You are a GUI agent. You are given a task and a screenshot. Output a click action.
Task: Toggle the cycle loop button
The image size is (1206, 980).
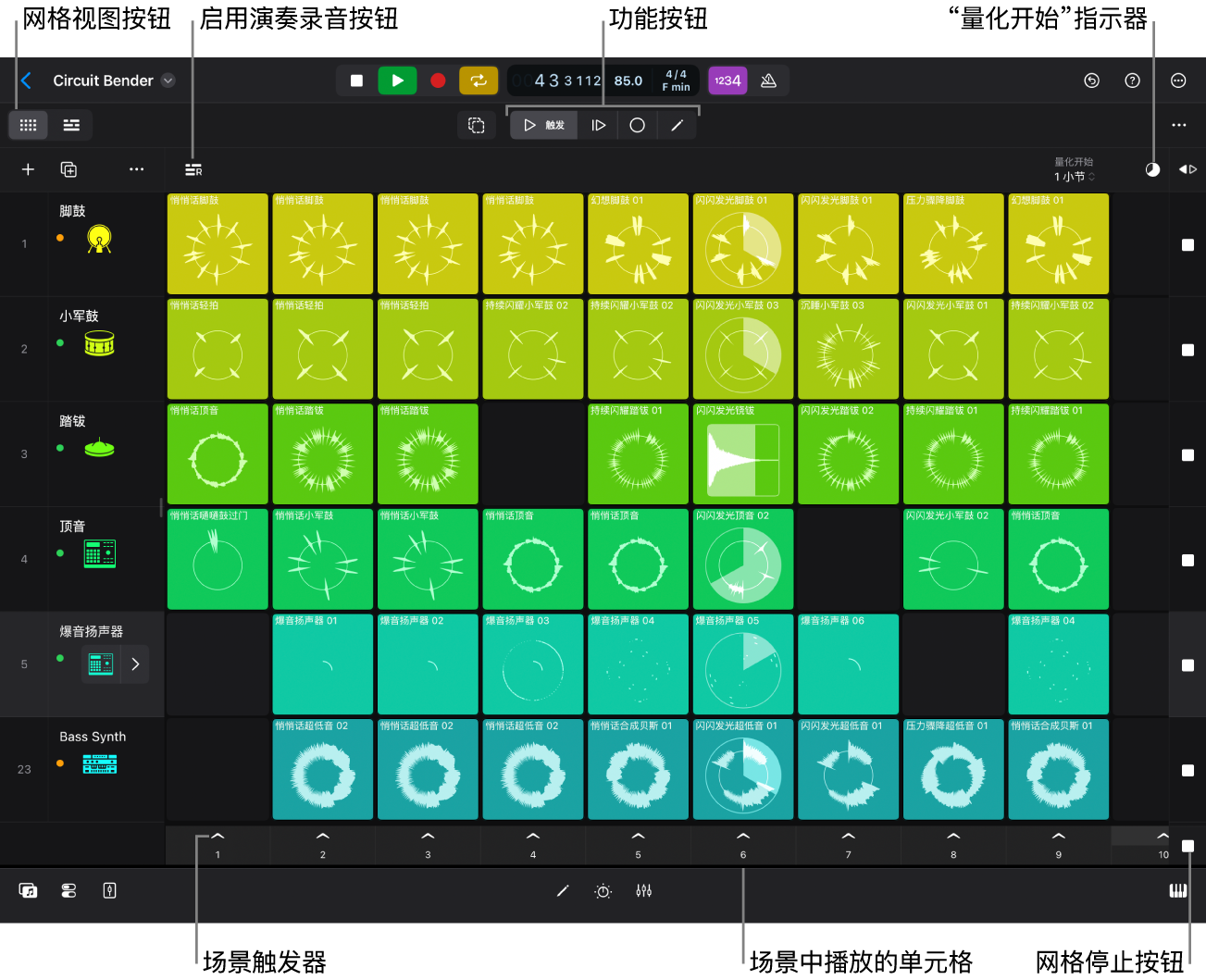coord(479,81)
